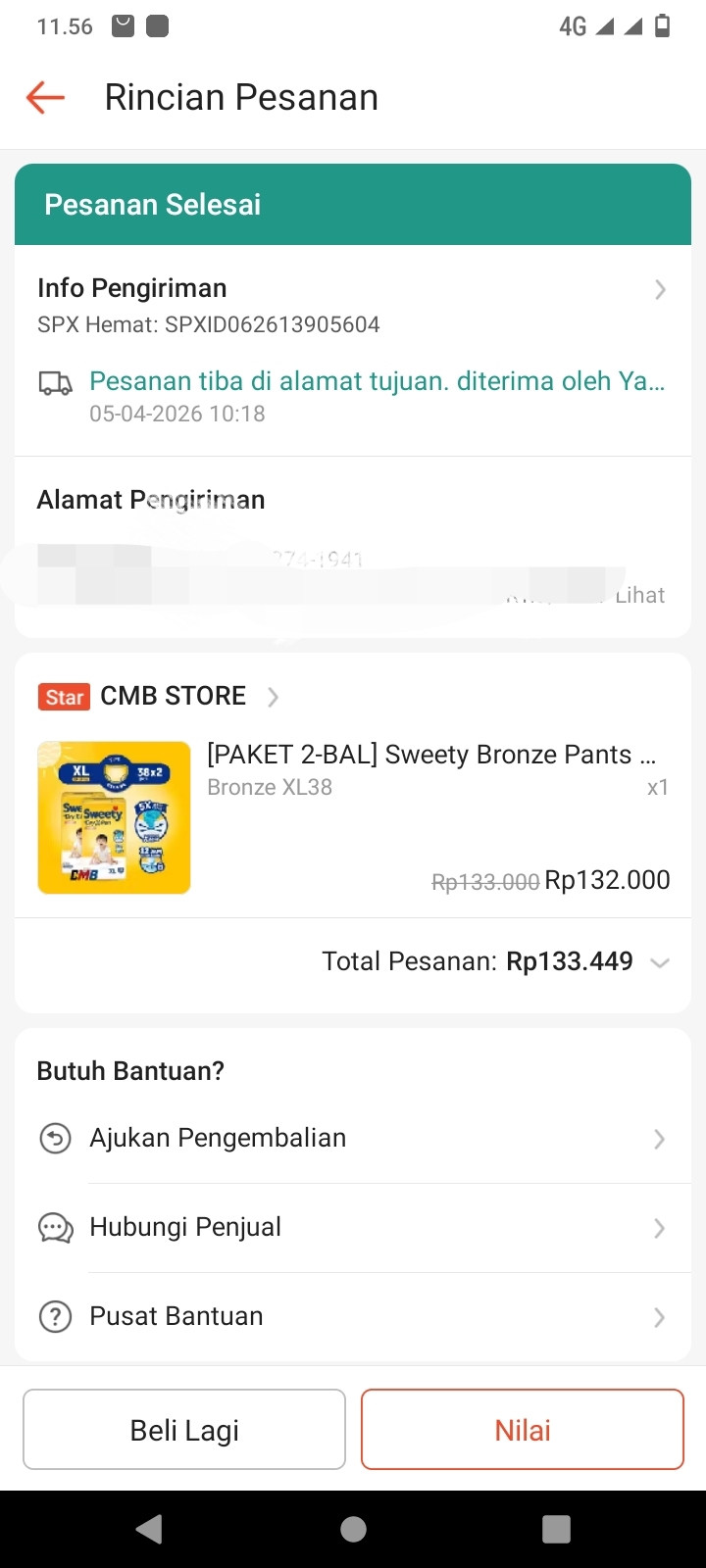Go to Pusat Bantuan
This screenshot has width=706, height=1568.
176,1316
